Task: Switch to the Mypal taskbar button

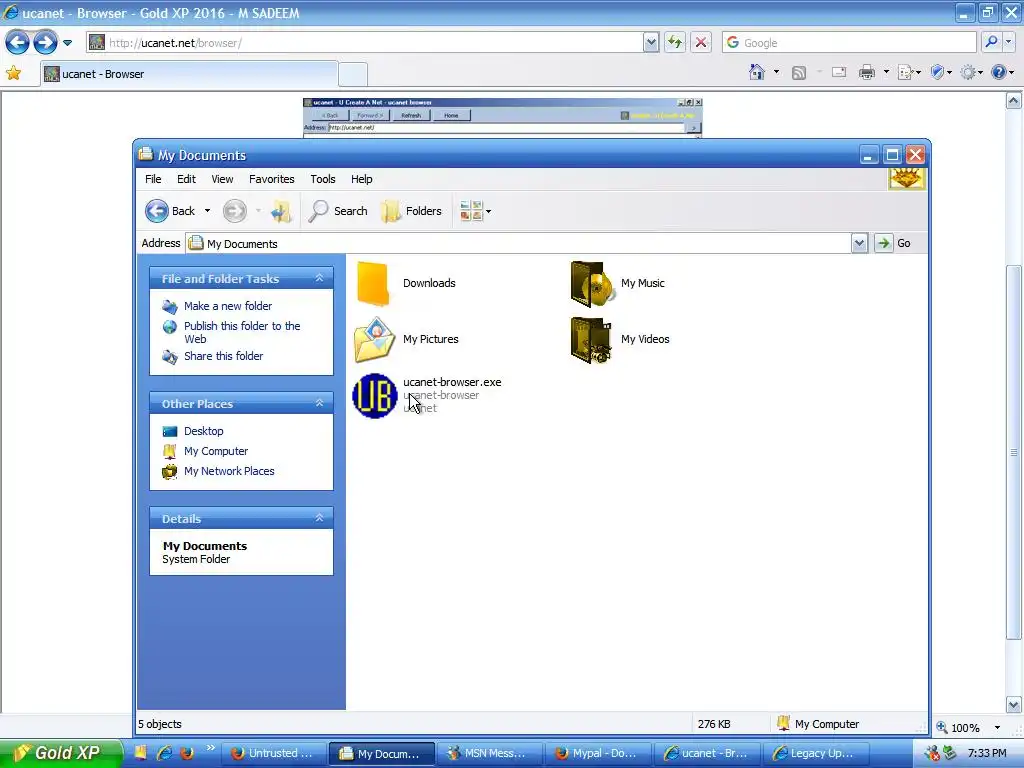Action: pos(598,754)
